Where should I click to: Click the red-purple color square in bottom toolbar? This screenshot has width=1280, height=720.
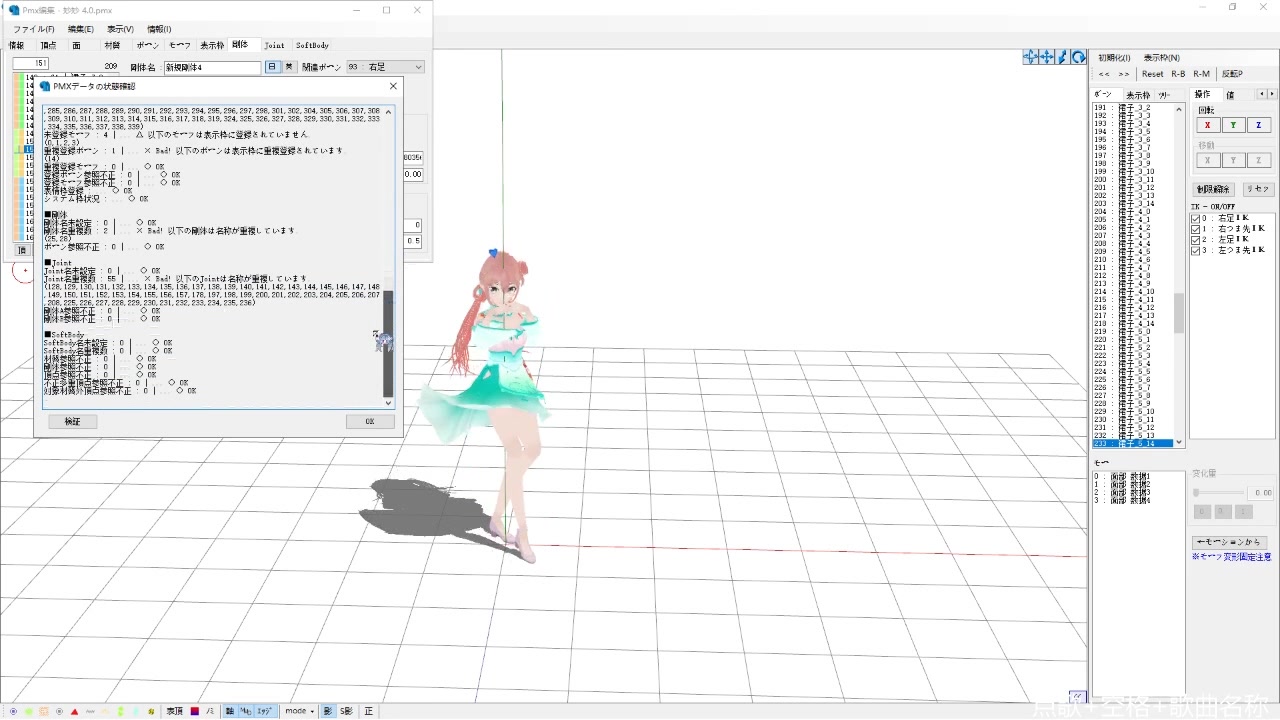click(x=194, y=711)
